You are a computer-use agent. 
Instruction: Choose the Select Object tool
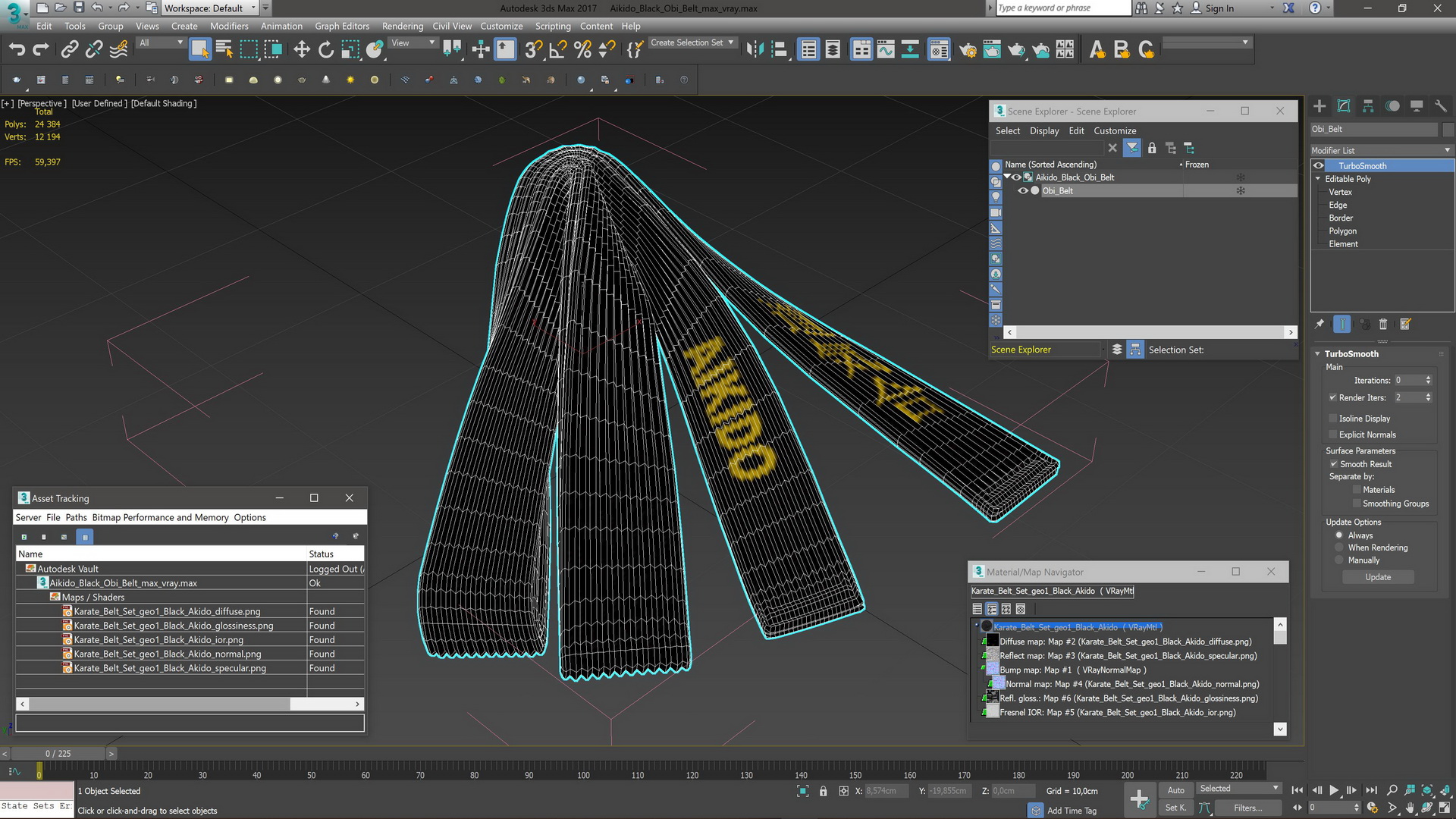pos(200,50)
